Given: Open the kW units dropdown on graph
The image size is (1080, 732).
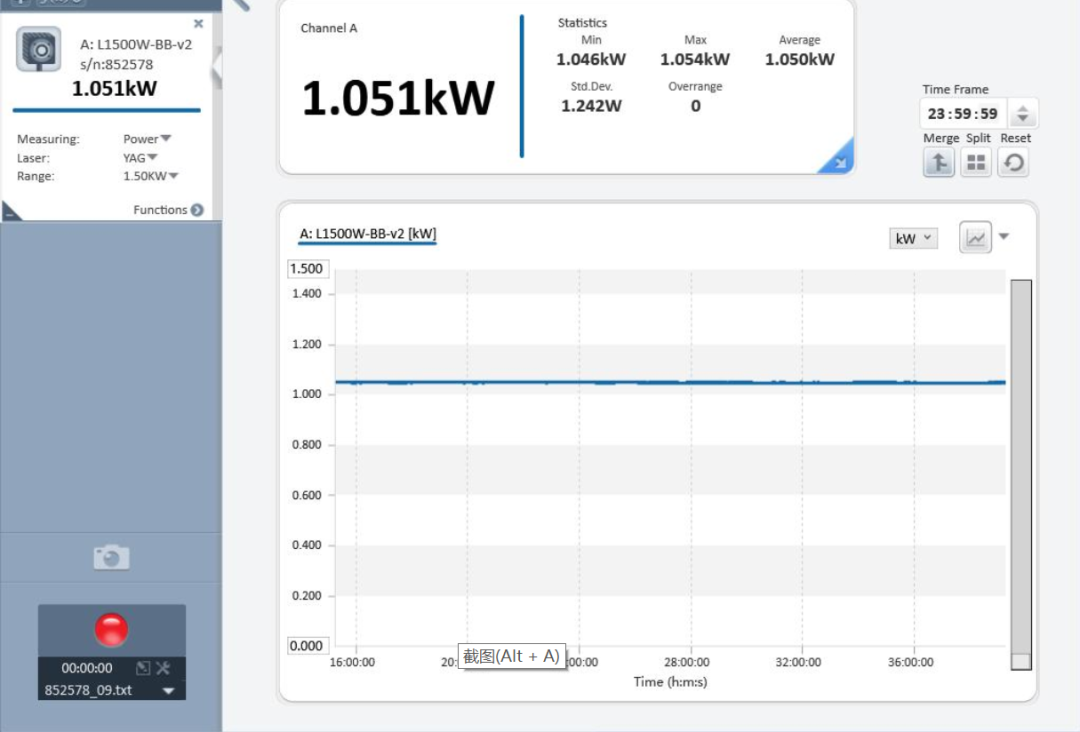Looking at the screenshot, I should pos(913,239).
